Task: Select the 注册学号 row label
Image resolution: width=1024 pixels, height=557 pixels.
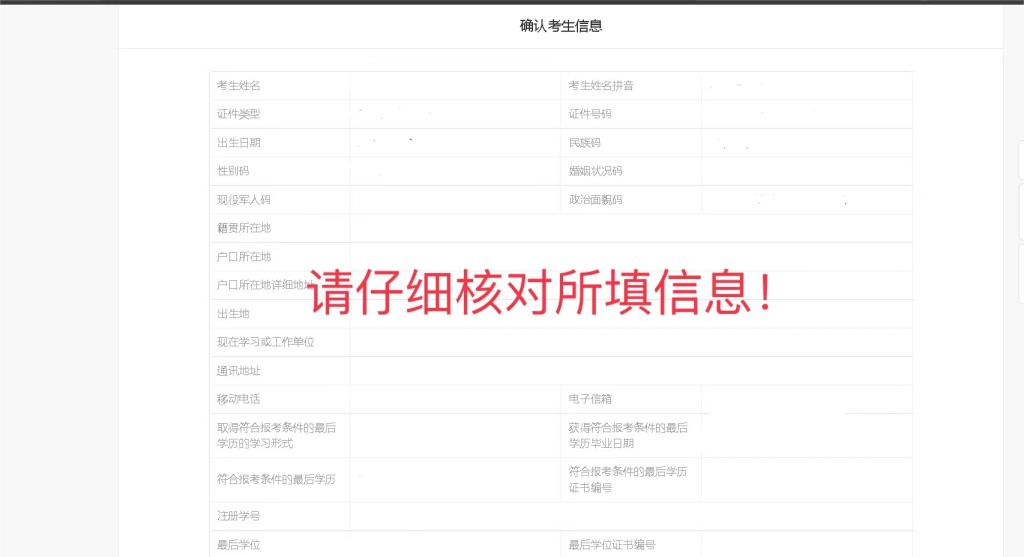Action: point(239,516)
